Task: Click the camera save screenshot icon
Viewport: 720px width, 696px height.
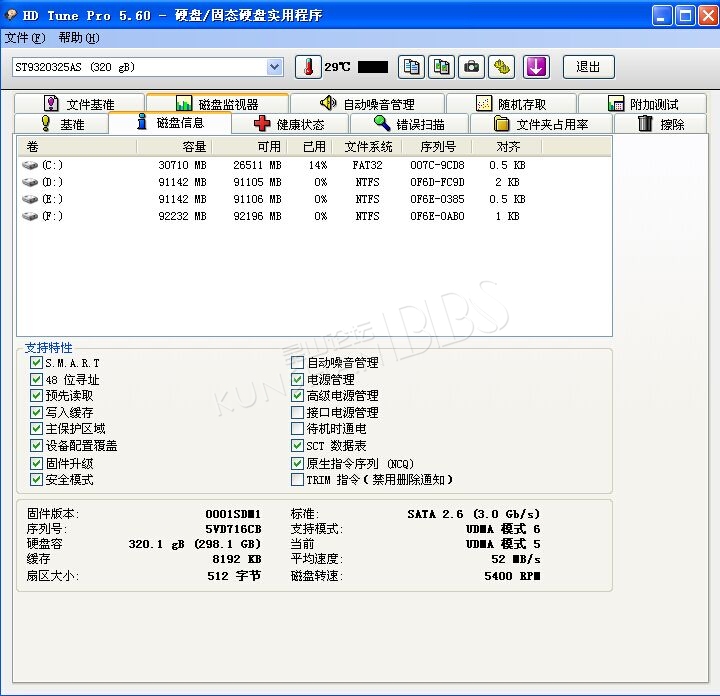Action: (x=472, y=67)
